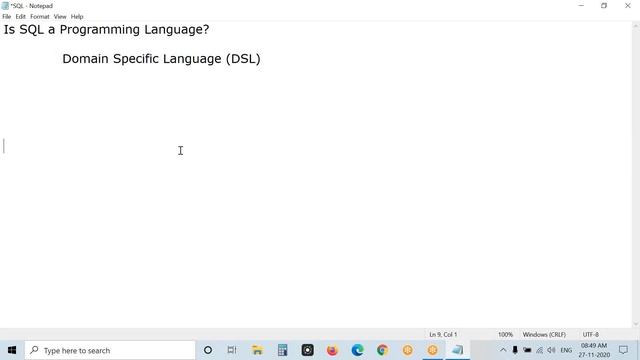
Task: Launch Microsoft Edge from the taskbar
Action: point(358,350)
